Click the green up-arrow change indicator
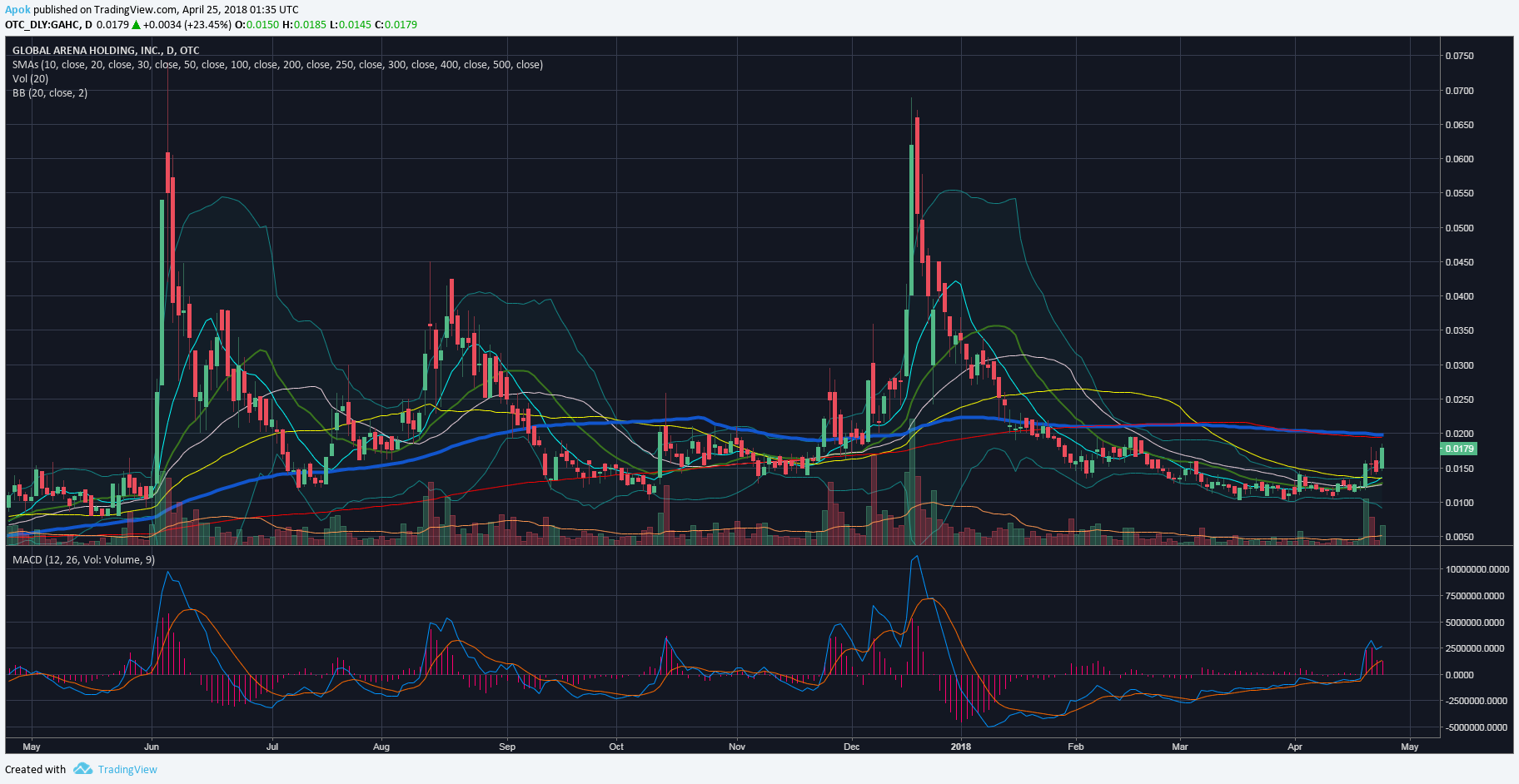1519x784 pixels. tap(136, 24)
